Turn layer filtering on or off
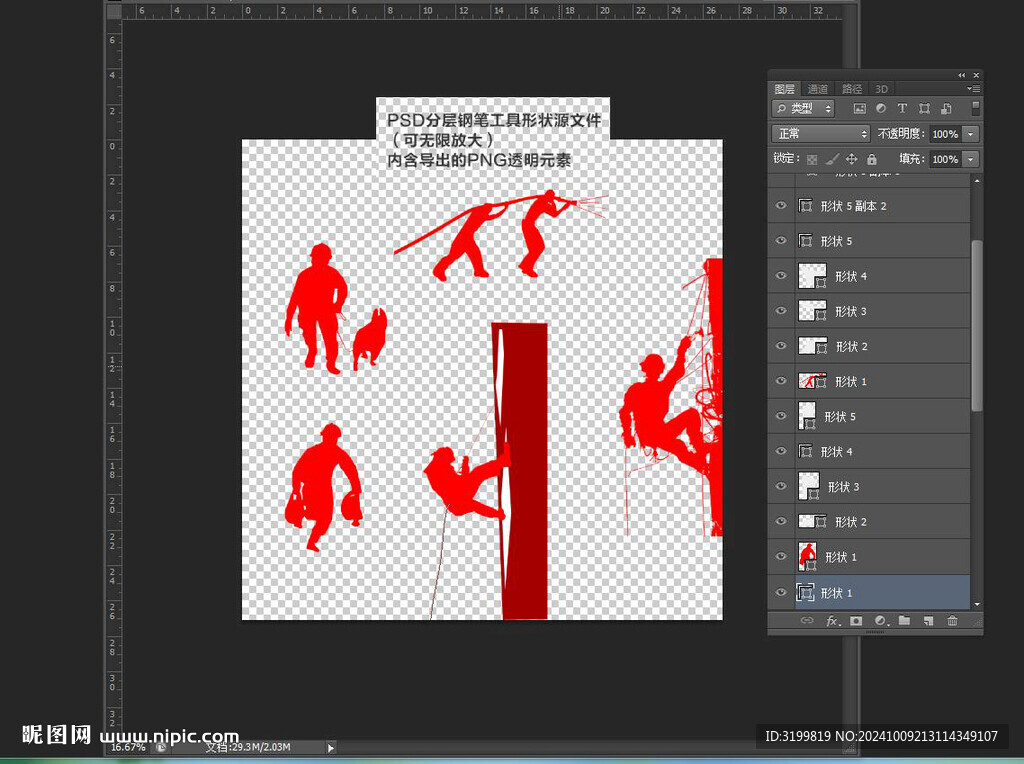Image resolution: width=1024 pixels, height=764 pixels. coord(976,108)
